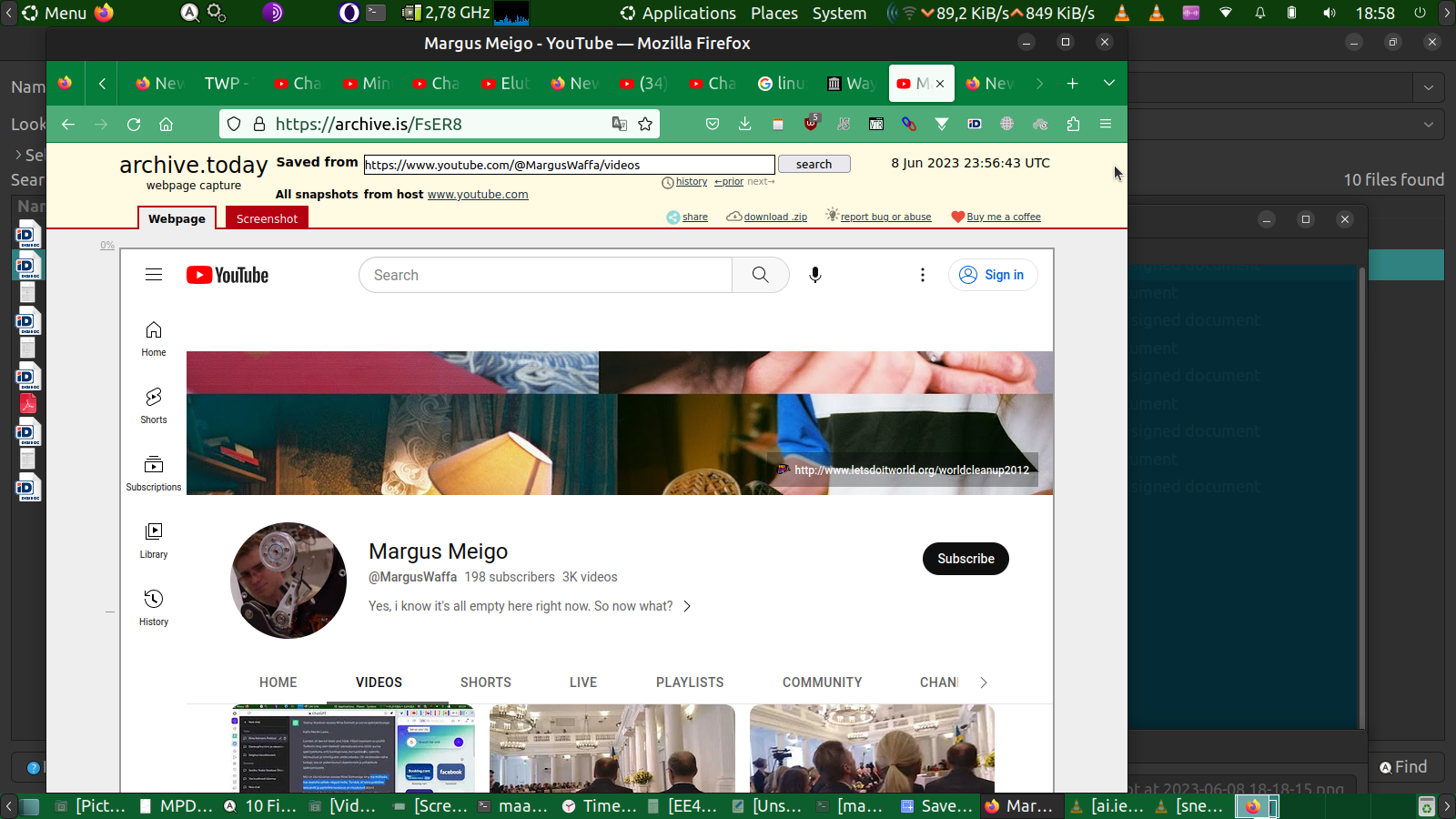The width and height of the screenshot is (1456, 819).
Task: Click the archive.today download .zip link
Action: pyautogui.click(x=774, y=217)
